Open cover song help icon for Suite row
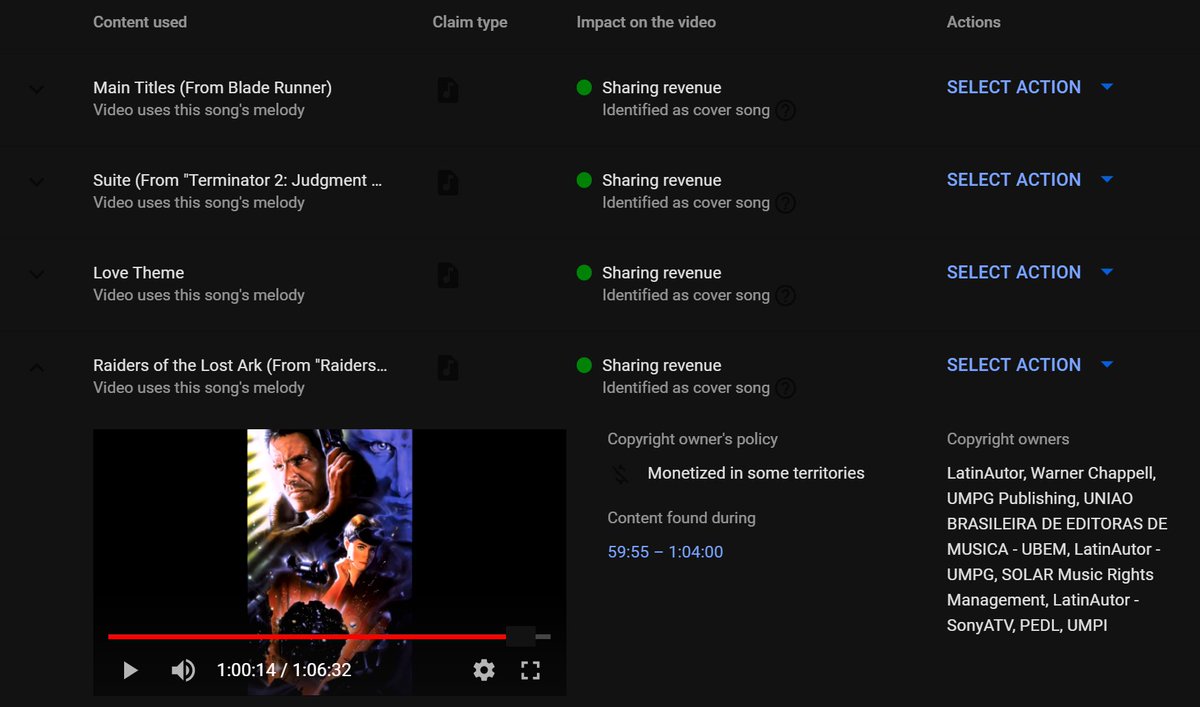The height and width of the screenshot is (707, 1200). [x=786, y=203]
